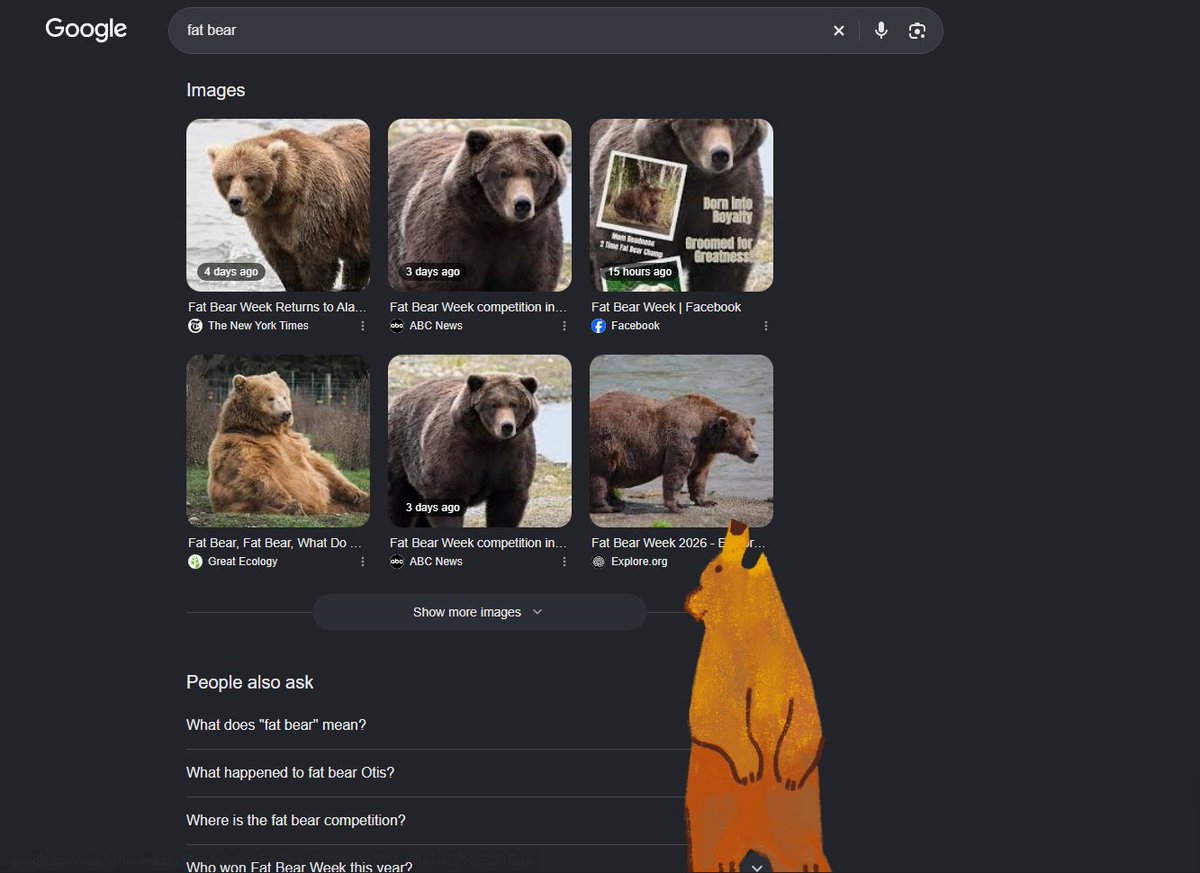The width and height of the screenshot is (1200, 873).
Task: Click 'Great Ecology' source name
Action: pyautogui.click(x=243, y=562)
